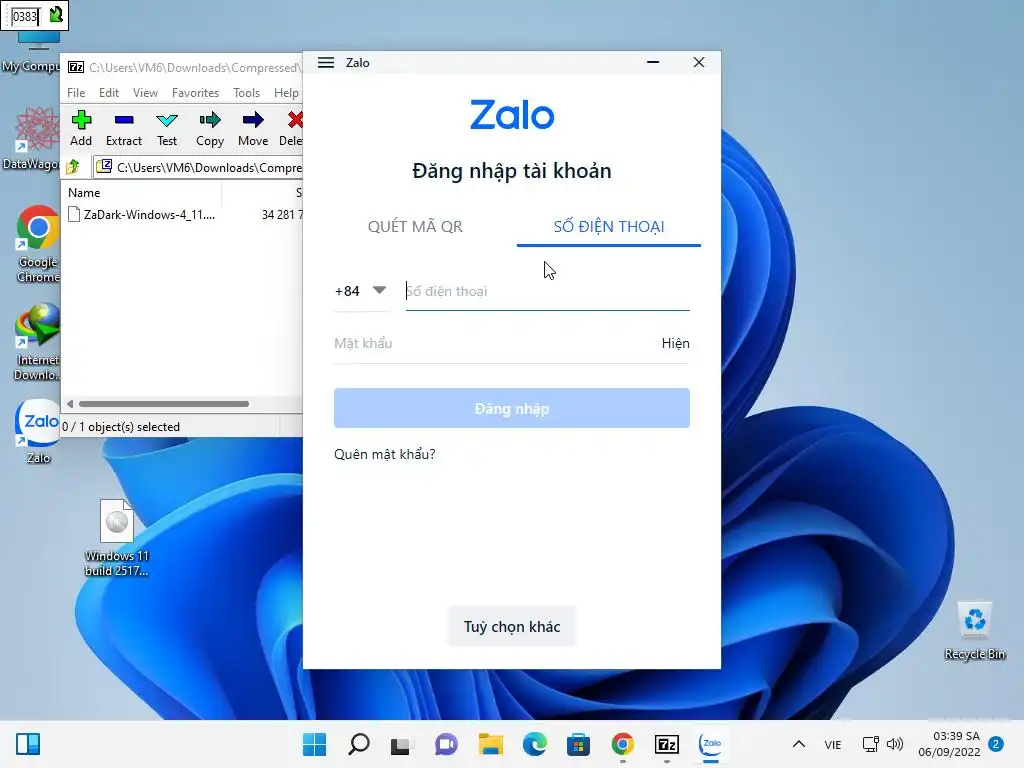Go up one folder level in 7-Zip
The height and width of the screenshot is (768, 1024).
pyautogui.click(x=74, y=167)
